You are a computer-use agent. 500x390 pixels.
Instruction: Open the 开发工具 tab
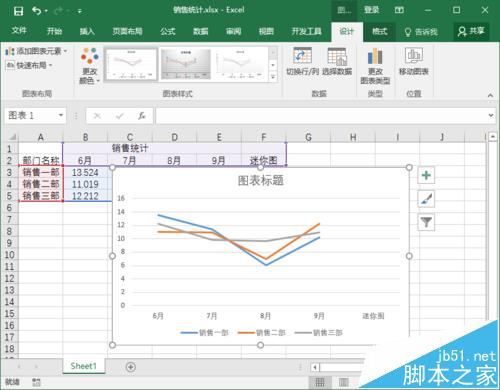coord(306,31)
